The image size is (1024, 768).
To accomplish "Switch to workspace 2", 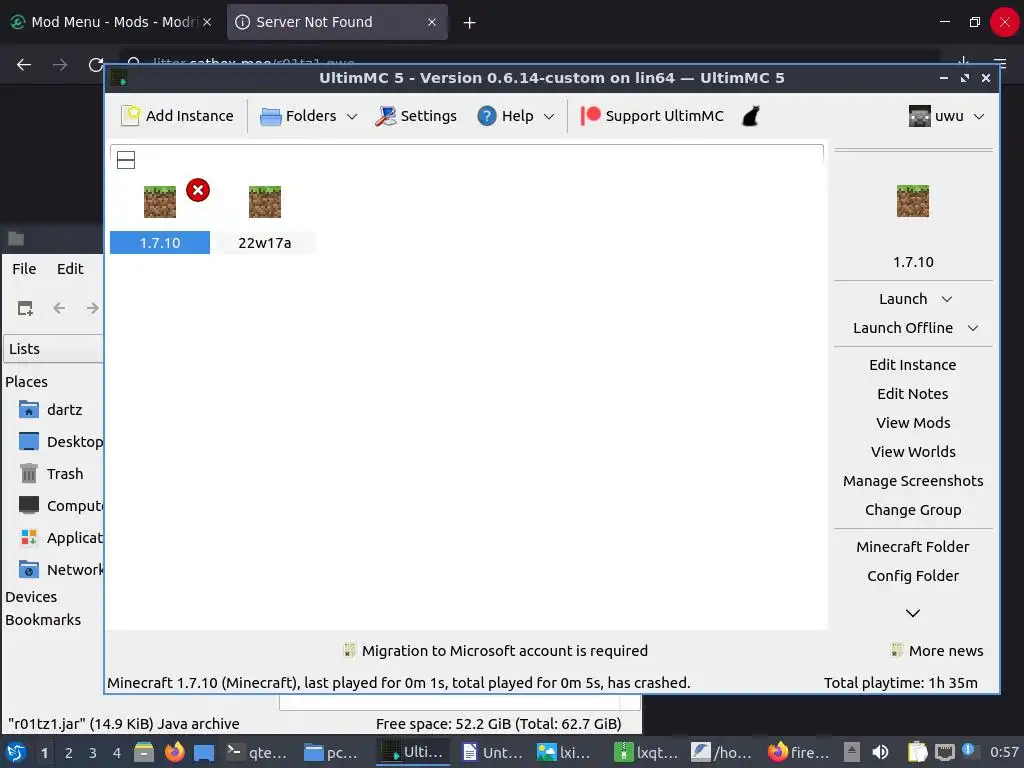I will [69, 753].
